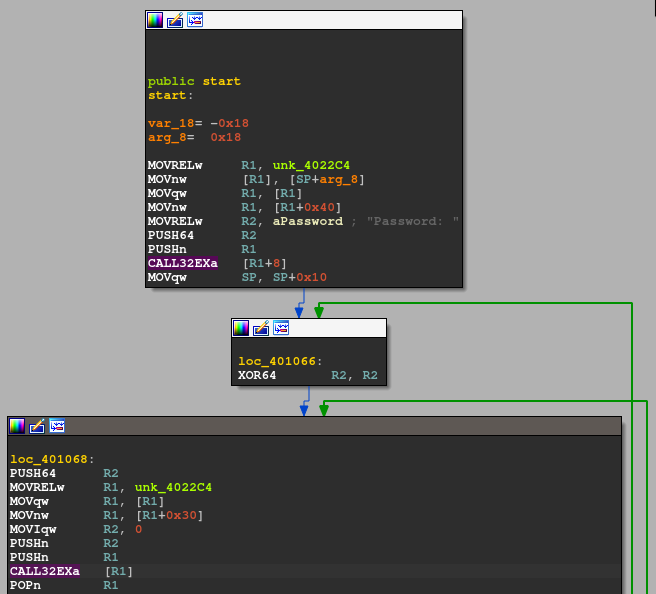Click the "Password: " string comment

pyautogui.click(x=413, y=221)
